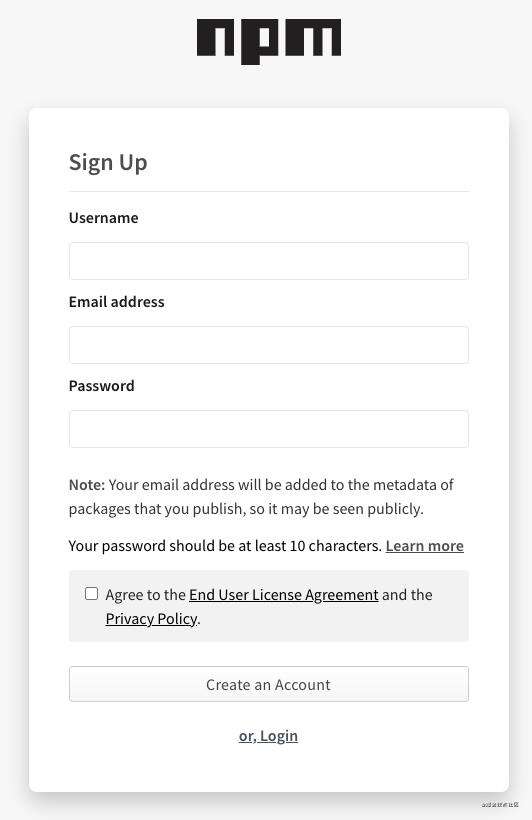Go to the 'or, Login' link

coord(268,736)
